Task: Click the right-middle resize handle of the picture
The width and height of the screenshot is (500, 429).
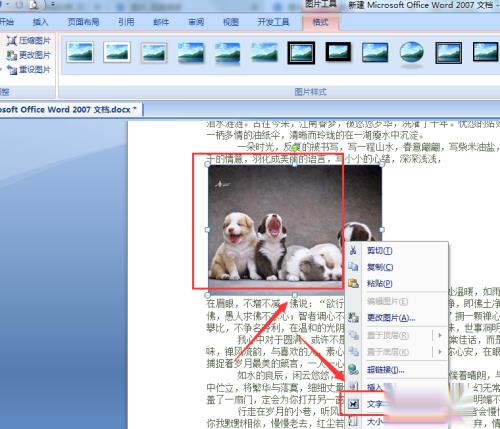Action: click(382, 230)
